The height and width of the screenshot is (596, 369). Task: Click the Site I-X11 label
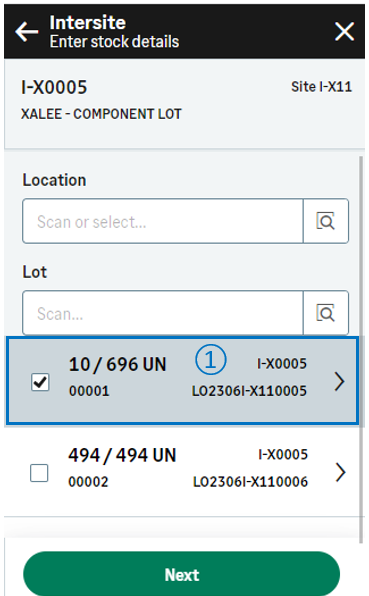pyautogui.click(x=321, y=87)
